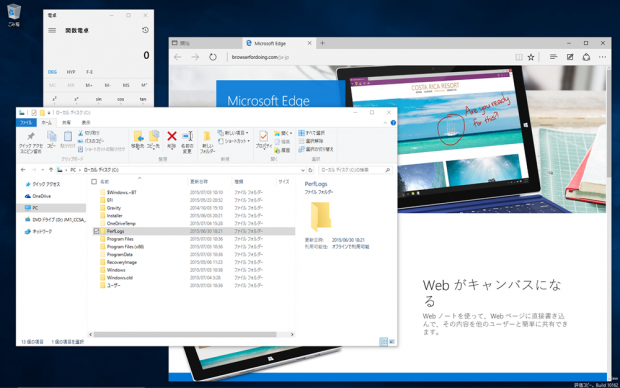Go up one folder level in Explorer
The image size is (620, 388).
tap(51, 170)
